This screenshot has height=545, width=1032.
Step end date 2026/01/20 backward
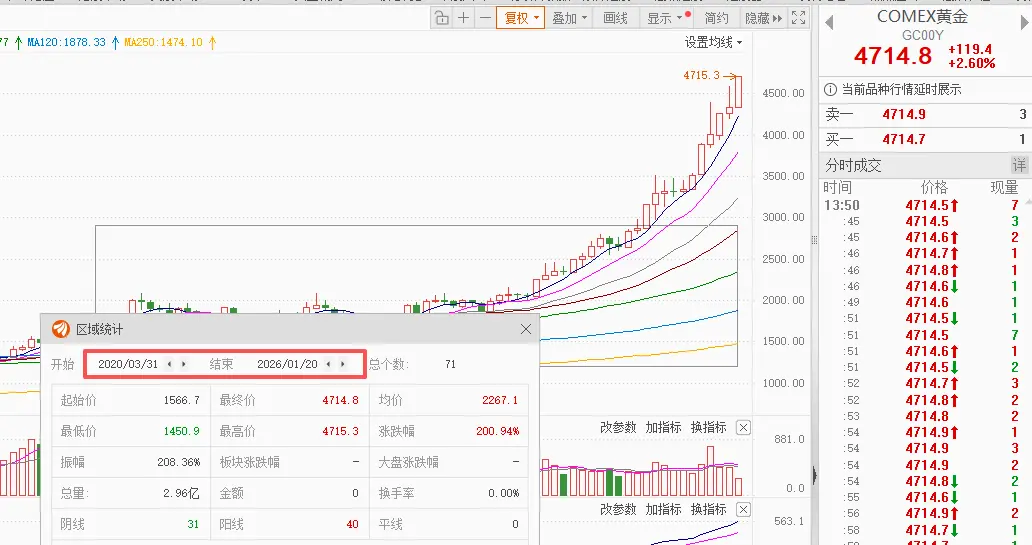pyautogui.click(x=328, y=364)
